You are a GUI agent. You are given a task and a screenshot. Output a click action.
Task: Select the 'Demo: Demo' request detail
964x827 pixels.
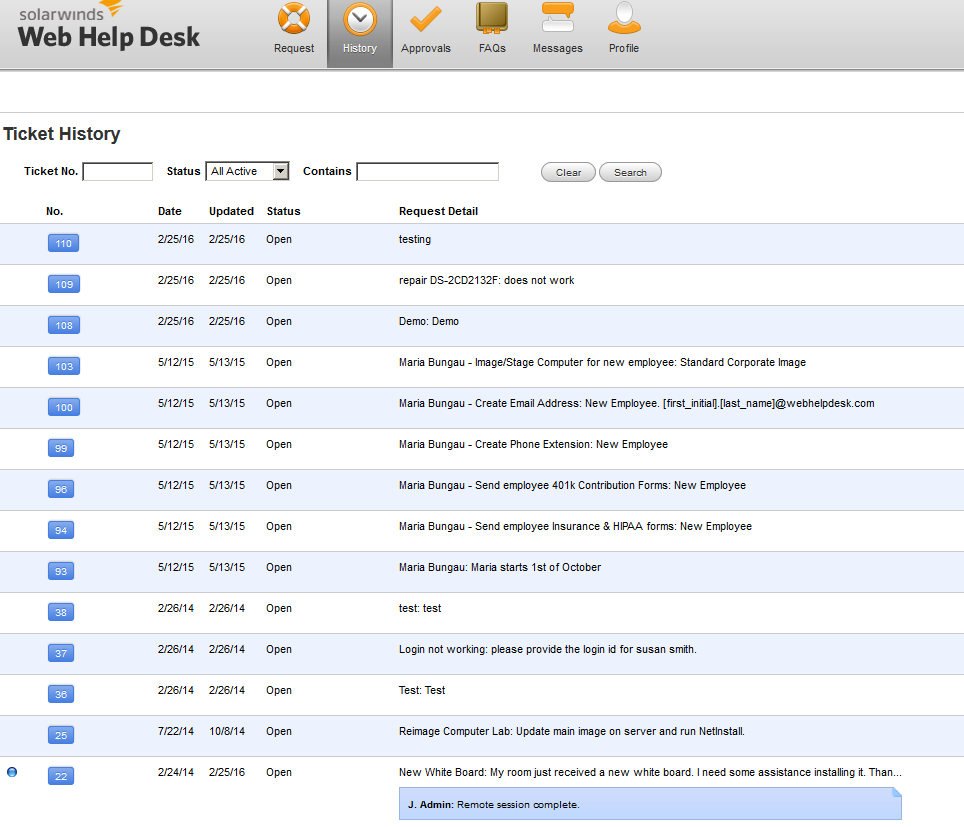click(429, 321)
